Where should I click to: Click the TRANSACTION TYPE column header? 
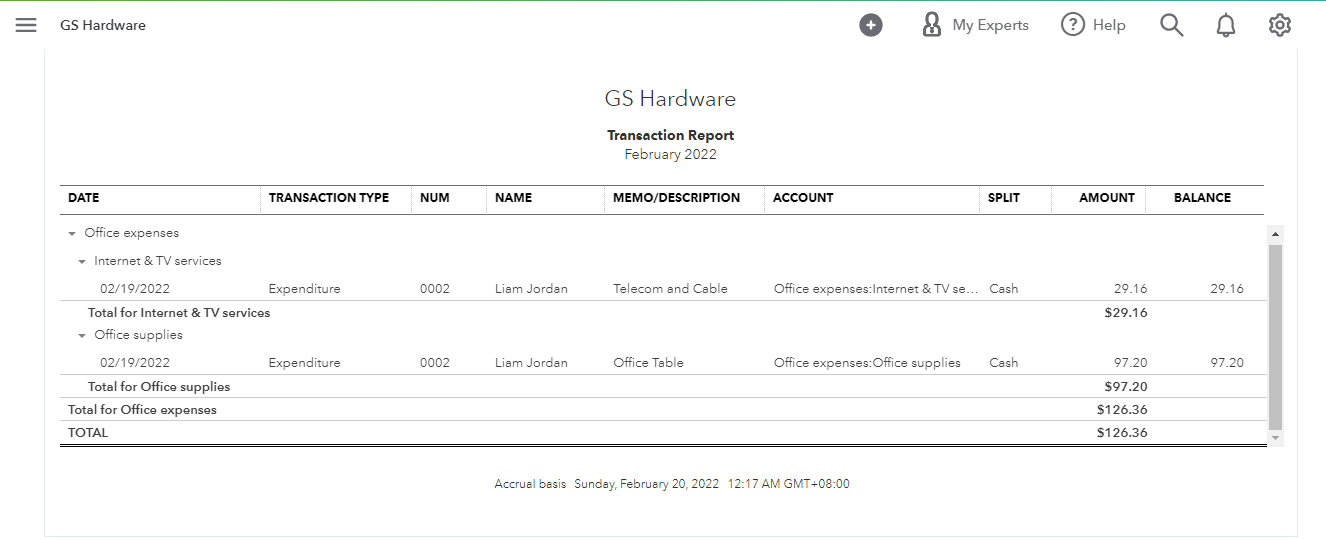click(328, 198)
